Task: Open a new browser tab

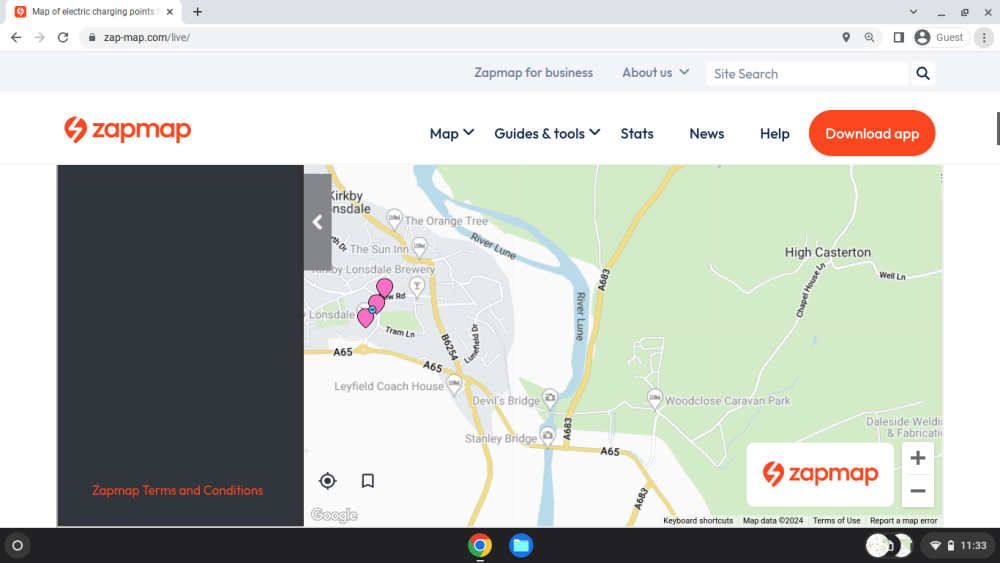Action: (x=198, y=11)
